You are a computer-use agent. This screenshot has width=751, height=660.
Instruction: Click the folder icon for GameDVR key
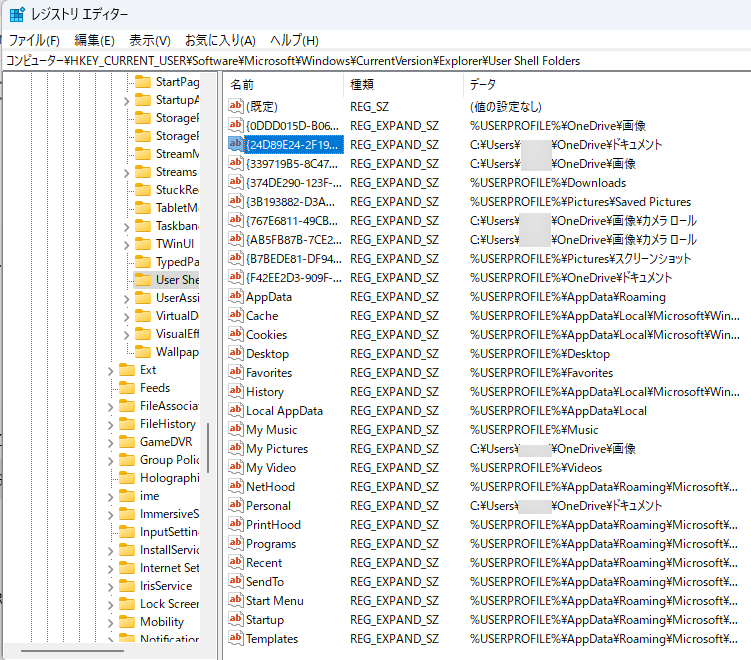[127, 442]
